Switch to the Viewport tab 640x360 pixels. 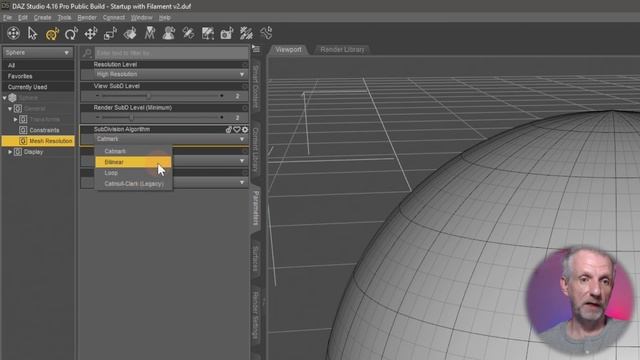pyautogui.click(x=288, y=49)
